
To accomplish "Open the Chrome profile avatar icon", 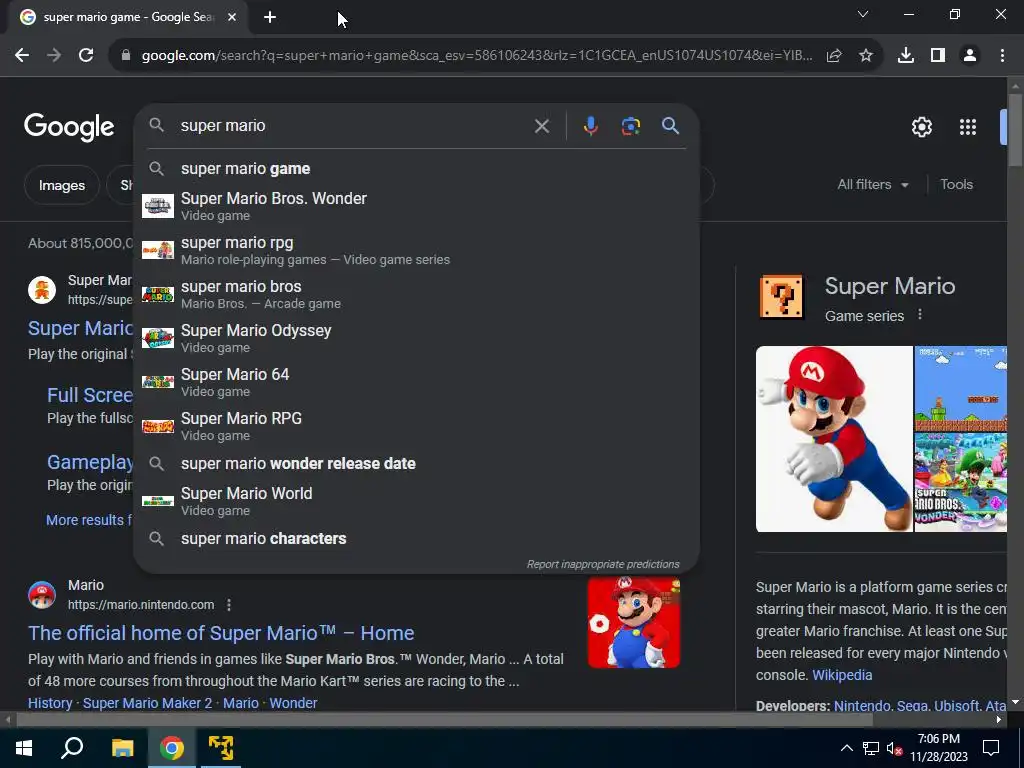I will [x=970, y=56].
